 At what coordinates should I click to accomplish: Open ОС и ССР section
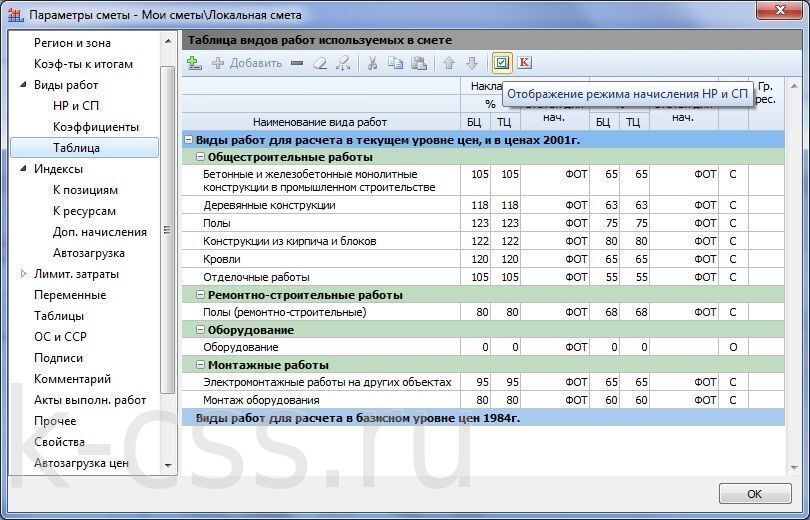click(x=60, y=337)
